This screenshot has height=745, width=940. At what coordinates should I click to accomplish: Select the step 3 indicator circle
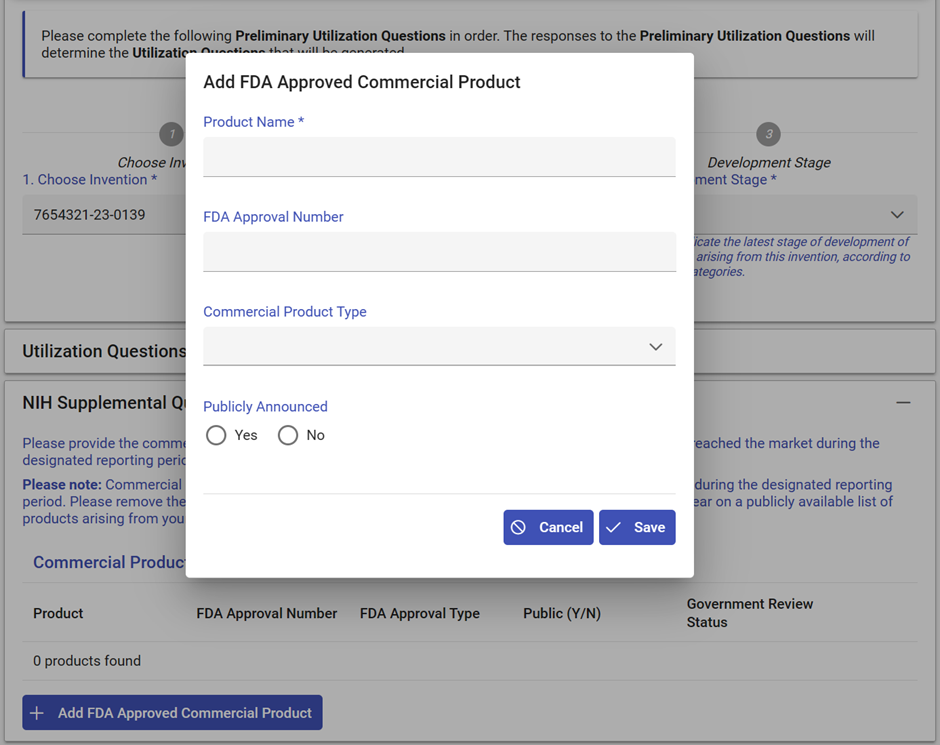click(768, 133)
